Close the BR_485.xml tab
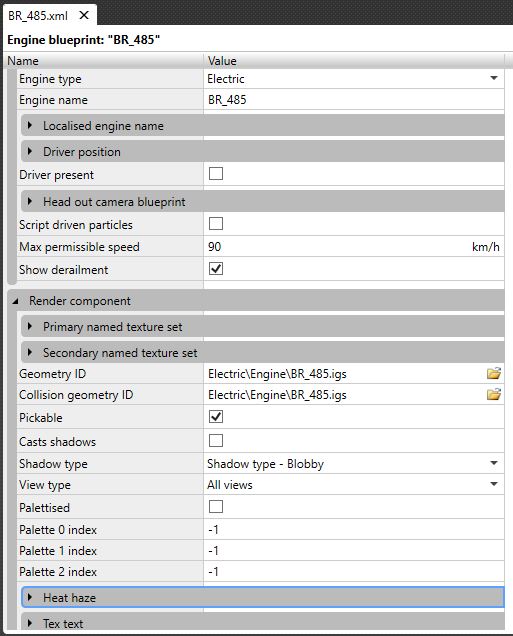 point(84,15)
